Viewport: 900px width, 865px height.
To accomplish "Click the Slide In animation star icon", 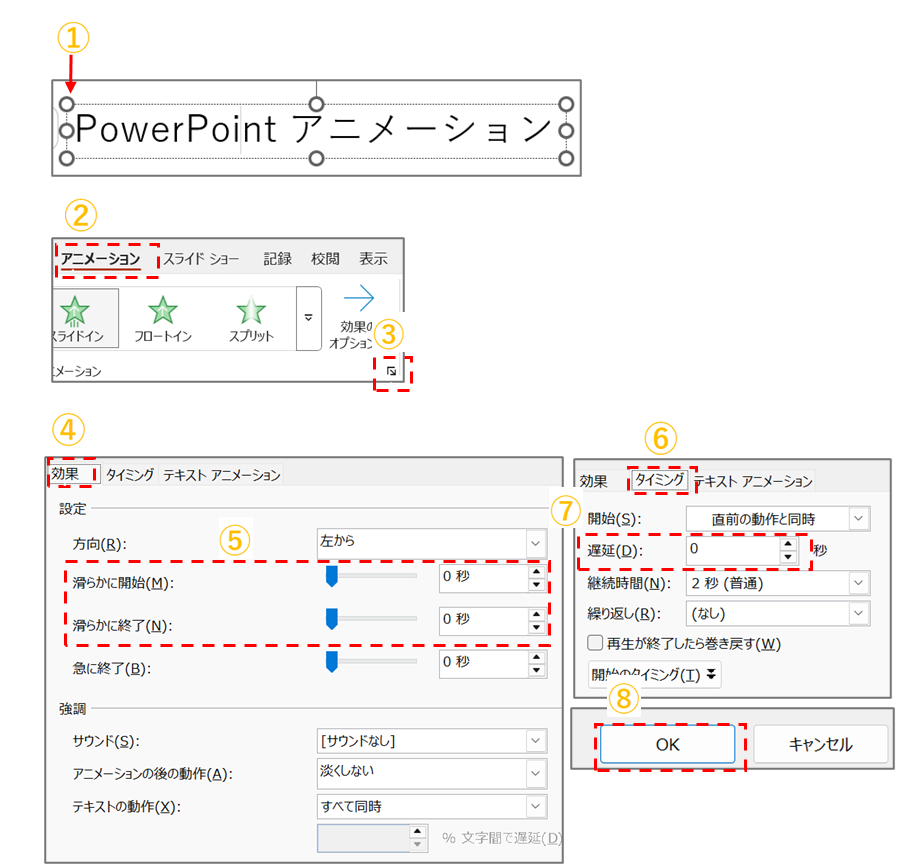I will (77, 310).
